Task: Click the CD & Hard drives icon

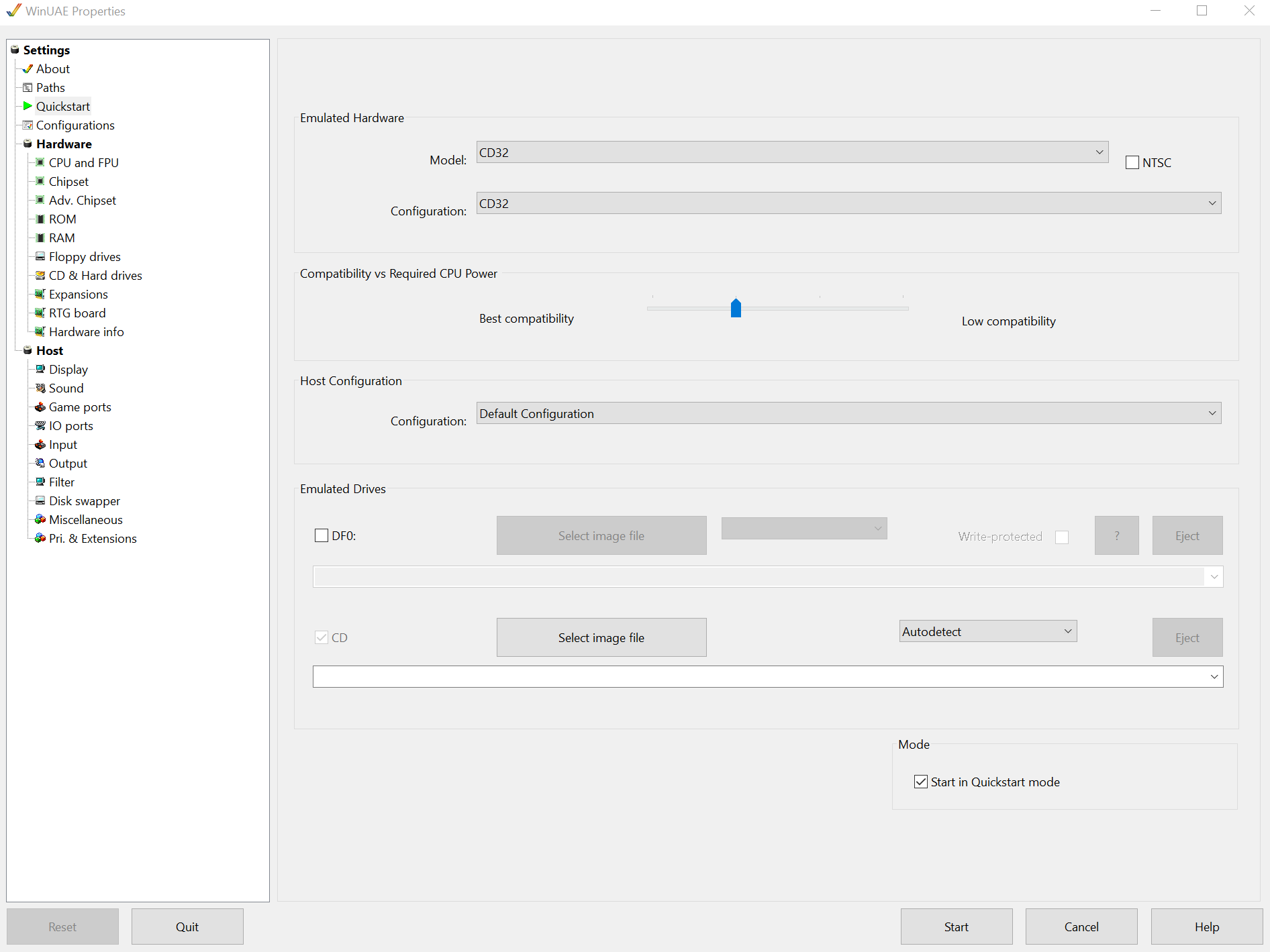Action: [x=40, y=276]
